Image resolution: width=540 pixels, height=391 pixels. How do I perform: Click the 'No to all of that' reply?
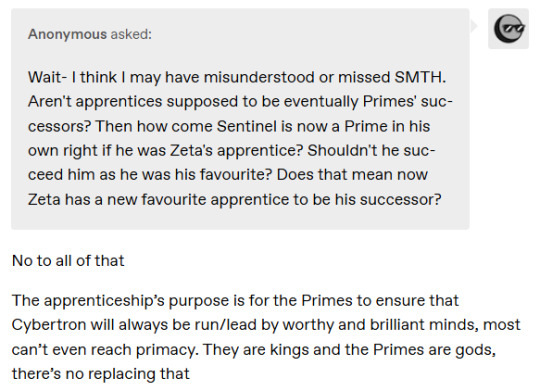coord(68,260)
